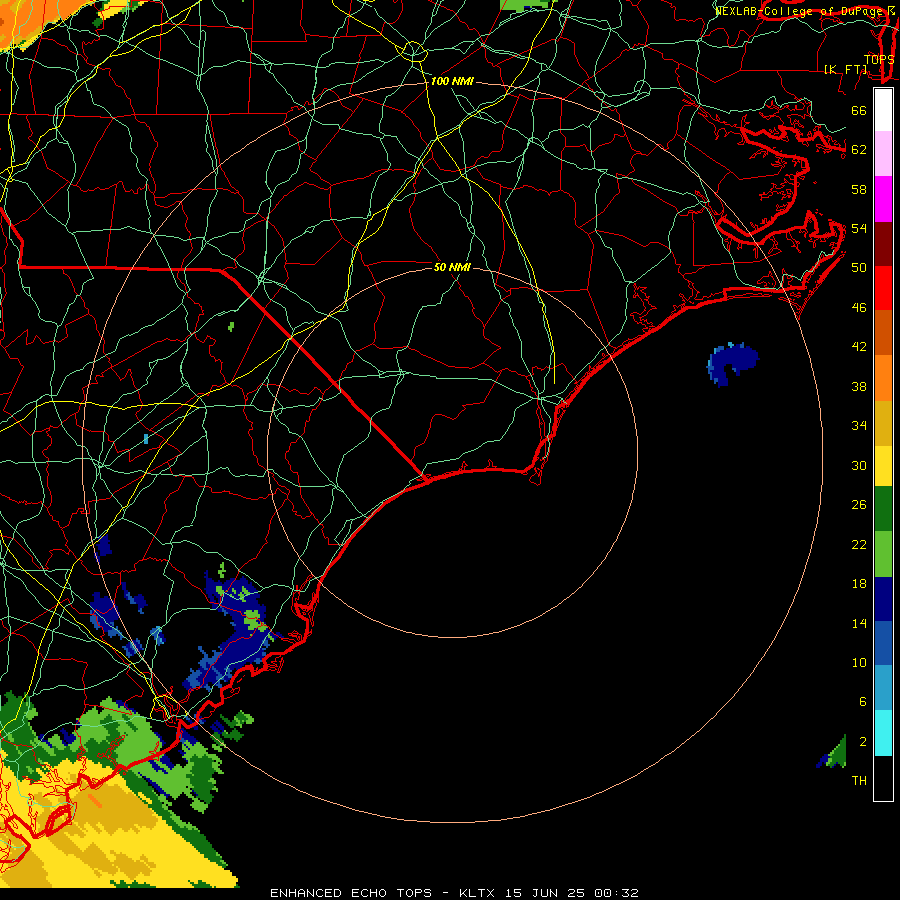This screenshot has height=900, width=900.
Task: Click the "TOPS" legend heading
Action: [879, 60]
